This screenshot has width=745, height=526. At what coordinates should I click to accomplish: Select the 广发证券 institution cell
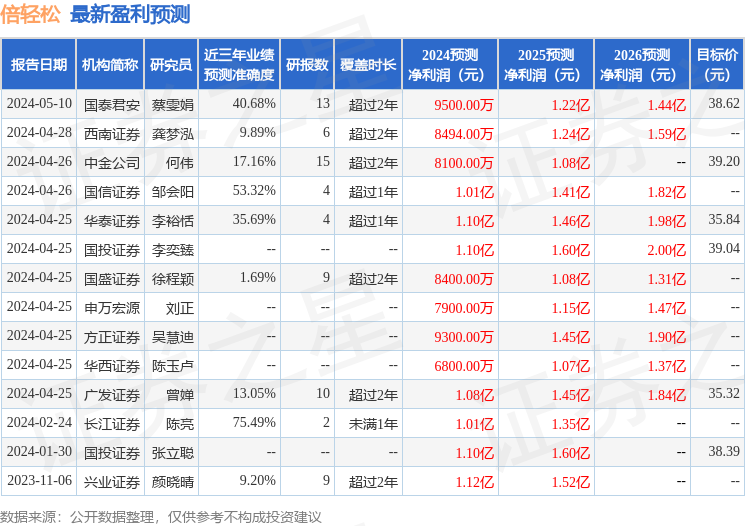tap(112, 395)
